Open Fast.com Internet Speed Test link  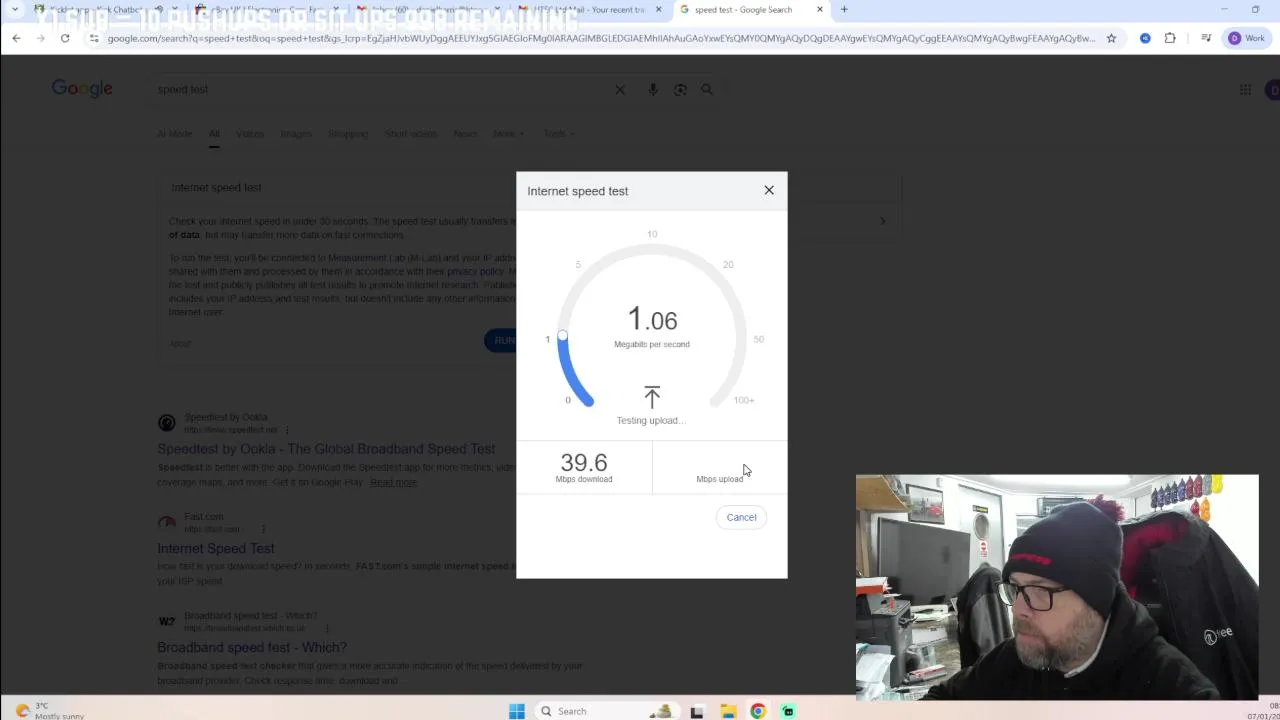click(215, 548)
